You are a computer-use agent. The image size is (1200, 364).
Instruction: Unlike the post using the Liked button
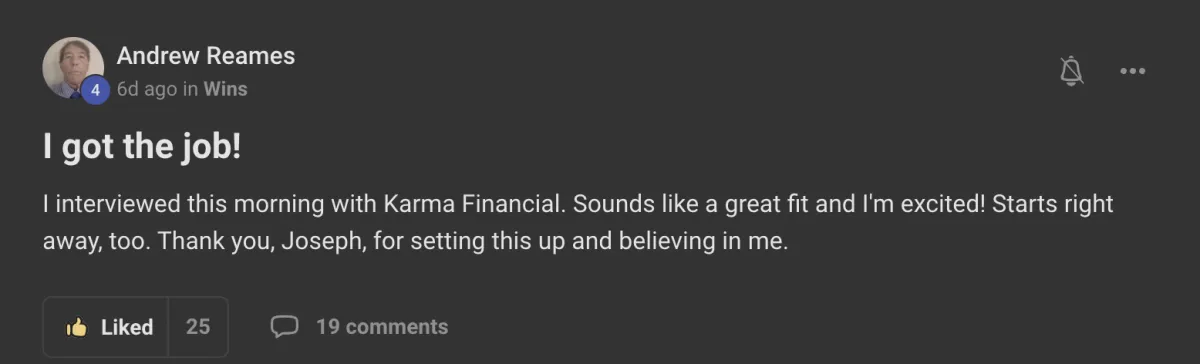tap(106, 327)
